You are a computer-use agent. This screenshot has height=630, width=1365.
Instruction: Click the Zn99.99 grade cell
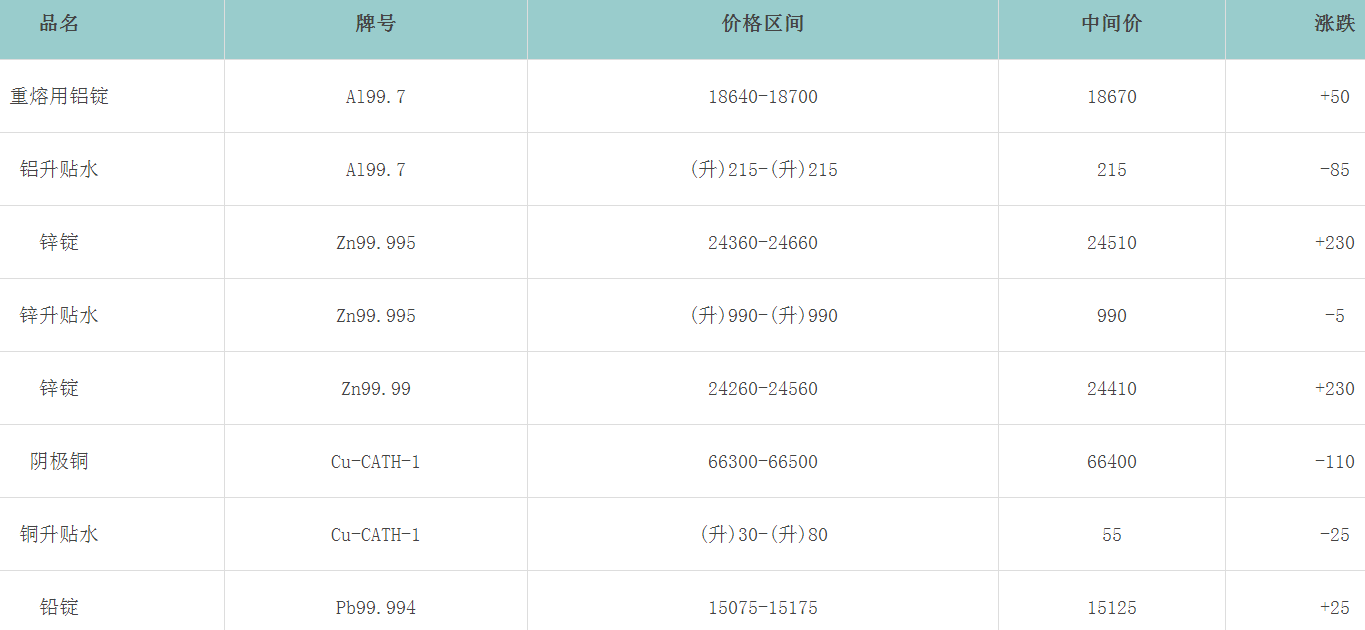pyautogui.click(x=376, y=389)
